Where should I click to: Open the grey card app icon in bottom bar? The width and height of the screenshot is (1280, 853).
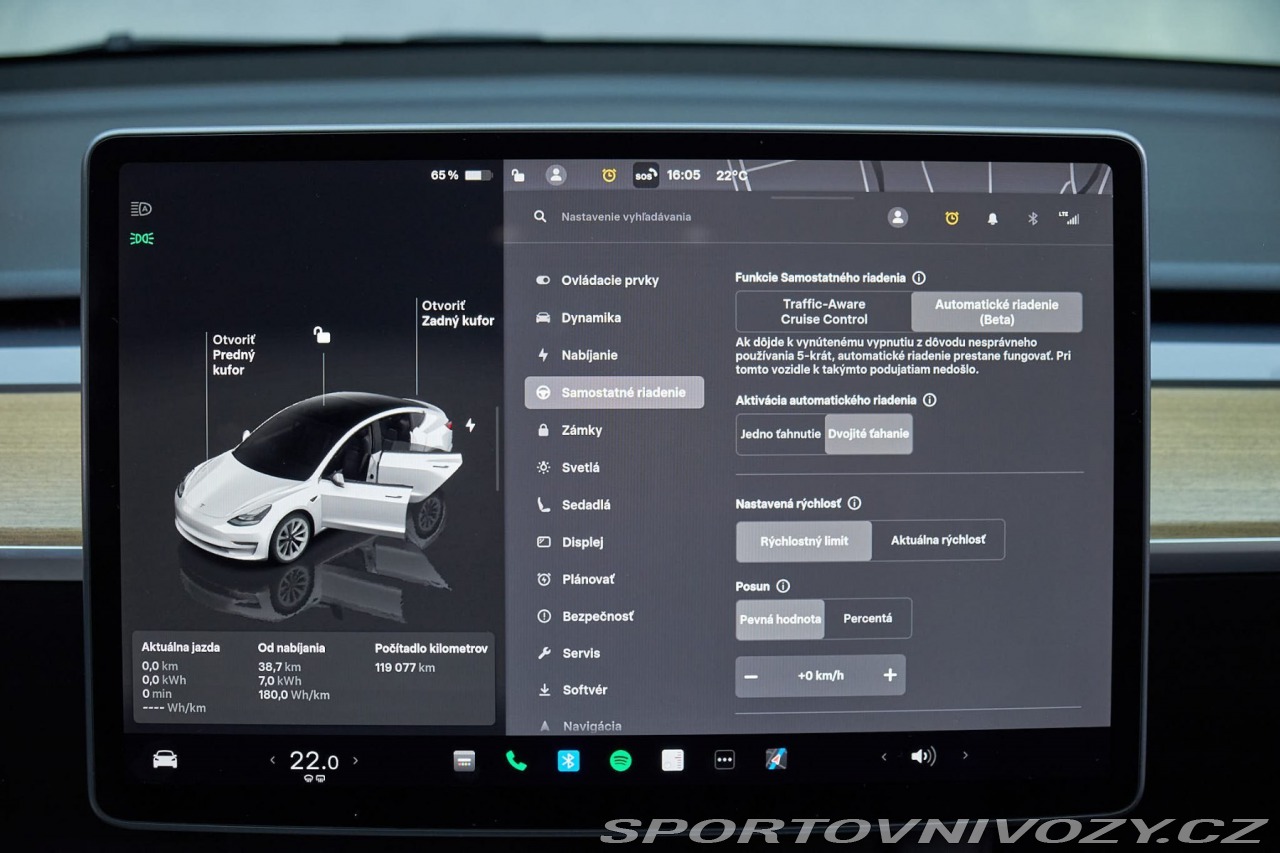pos(464,760)
